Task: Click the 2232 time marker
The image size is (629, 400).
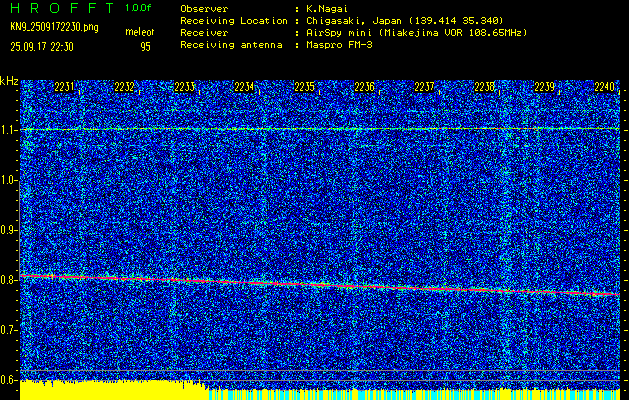Action: tap(124, 87)
